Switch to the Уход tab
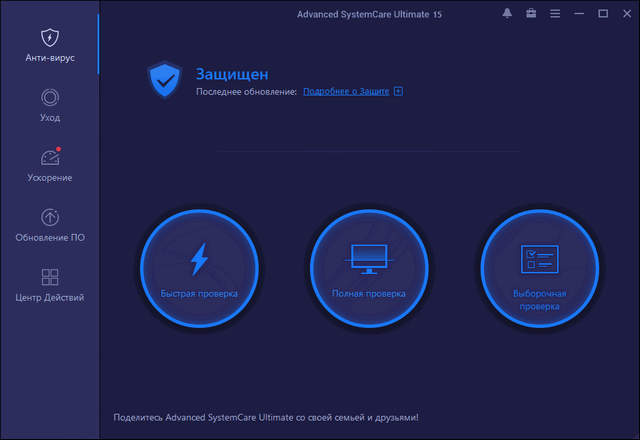The image size is (640, 440). coord(50,105)
